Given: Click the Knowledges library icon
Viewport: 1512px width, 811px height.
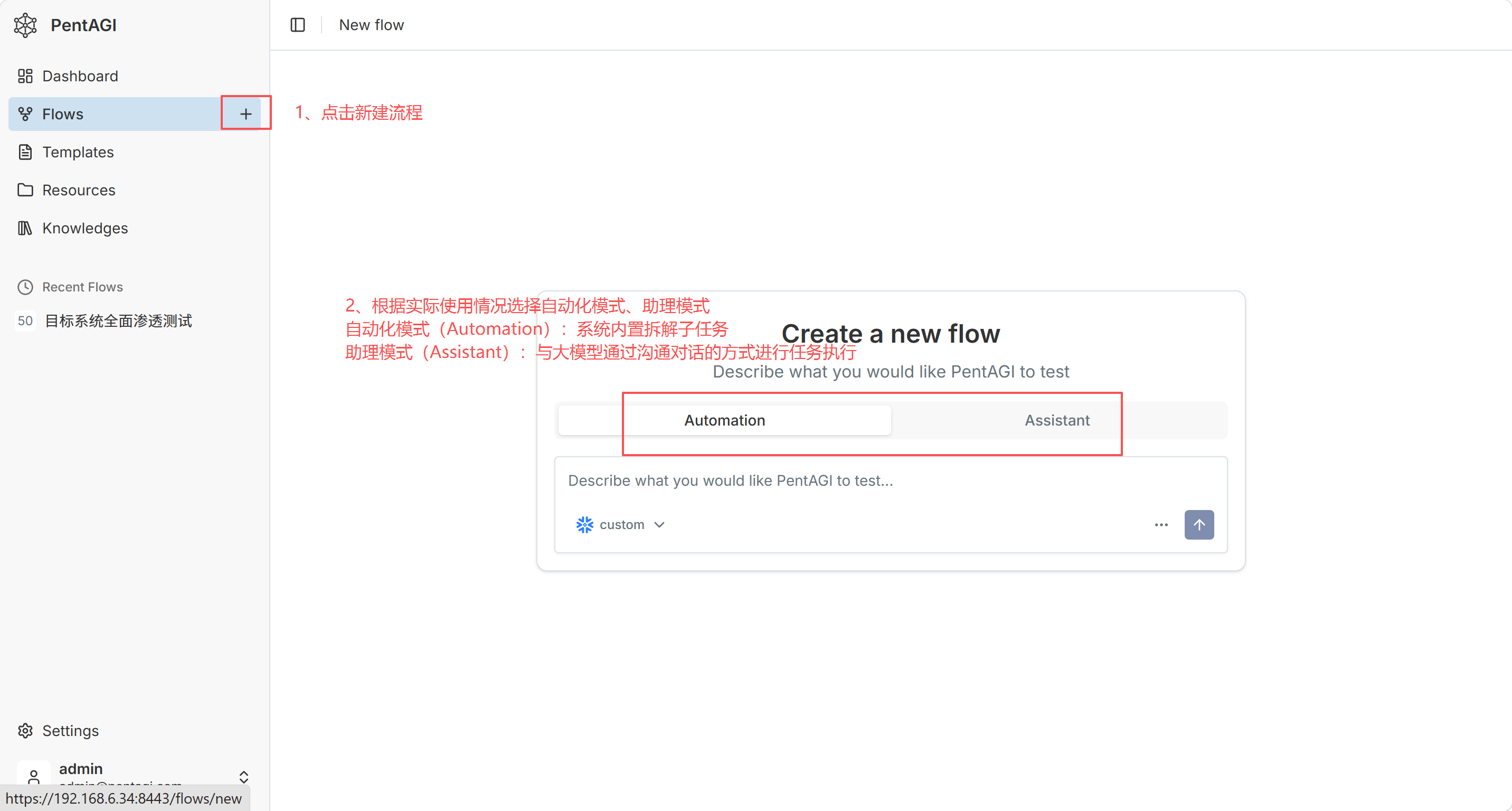Looking at the screenshot, I should click(25, 228).
